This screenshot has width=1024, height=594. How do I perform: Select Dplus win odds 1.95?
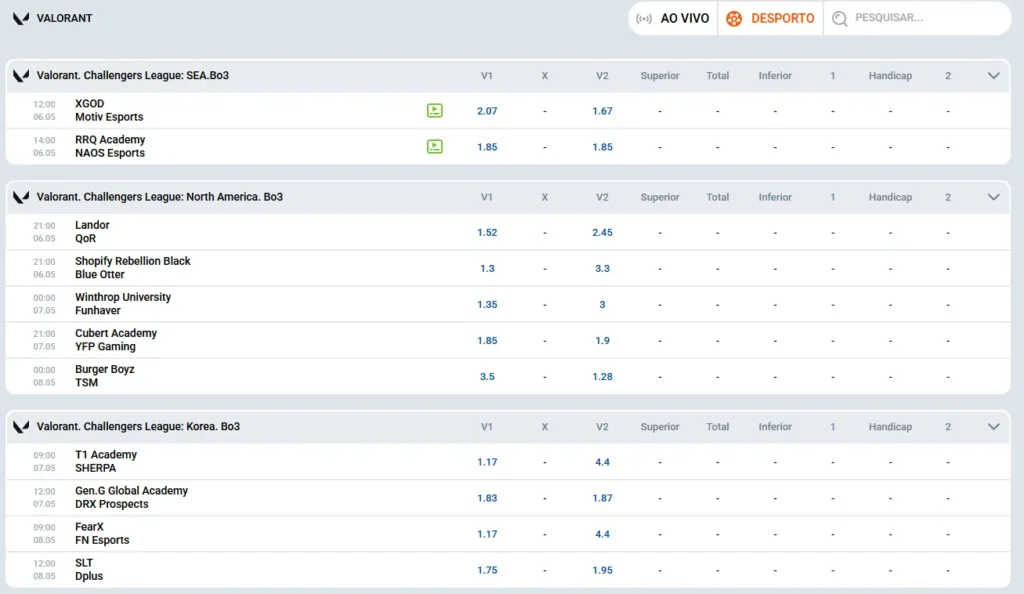(x=602, y=570)
